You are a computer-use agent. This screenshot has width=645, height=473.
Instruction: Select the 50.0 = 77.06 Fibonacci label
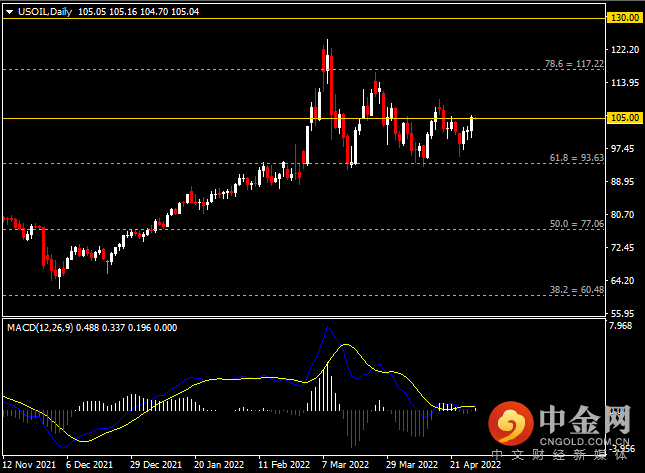pyautogui.click(x=577, y=224)
